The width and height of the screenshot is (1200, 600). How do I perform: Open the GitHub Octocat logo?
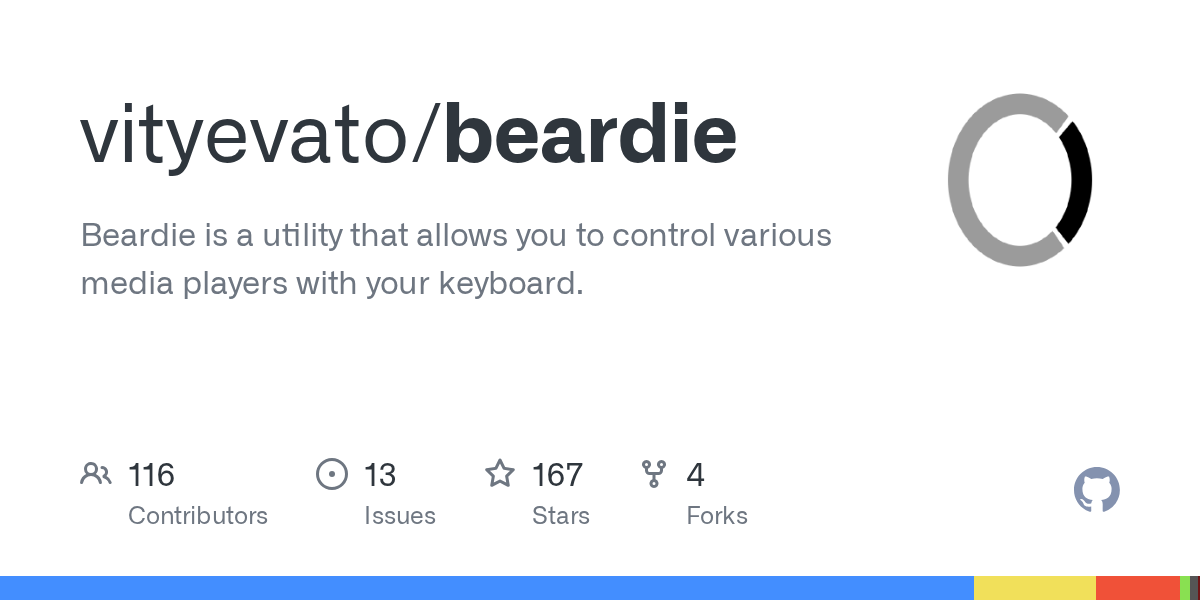click(1097, 490)
